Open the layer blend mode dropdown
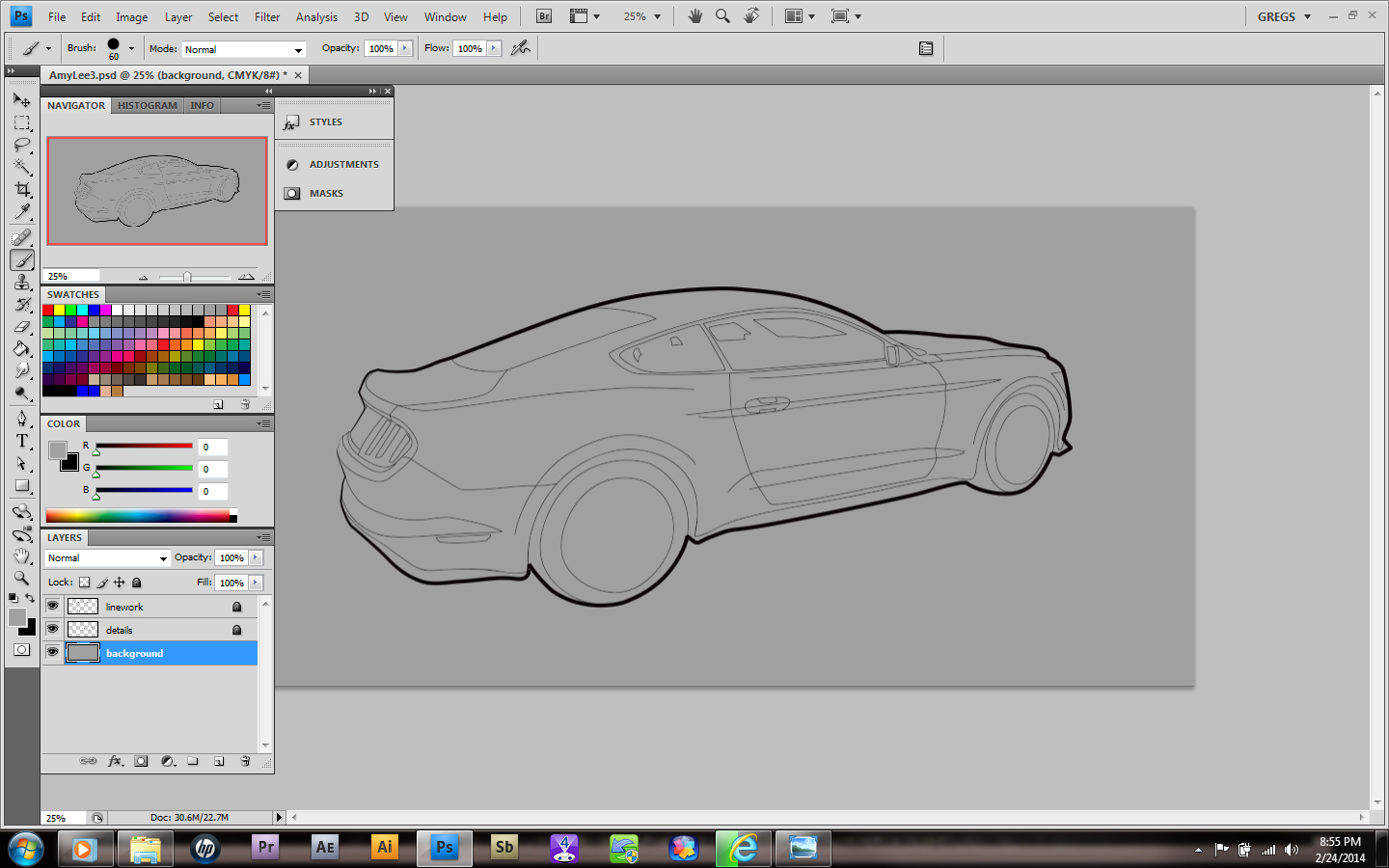Image resolution: width=1389 pixels, height=868 pixels. coord(107,558)
